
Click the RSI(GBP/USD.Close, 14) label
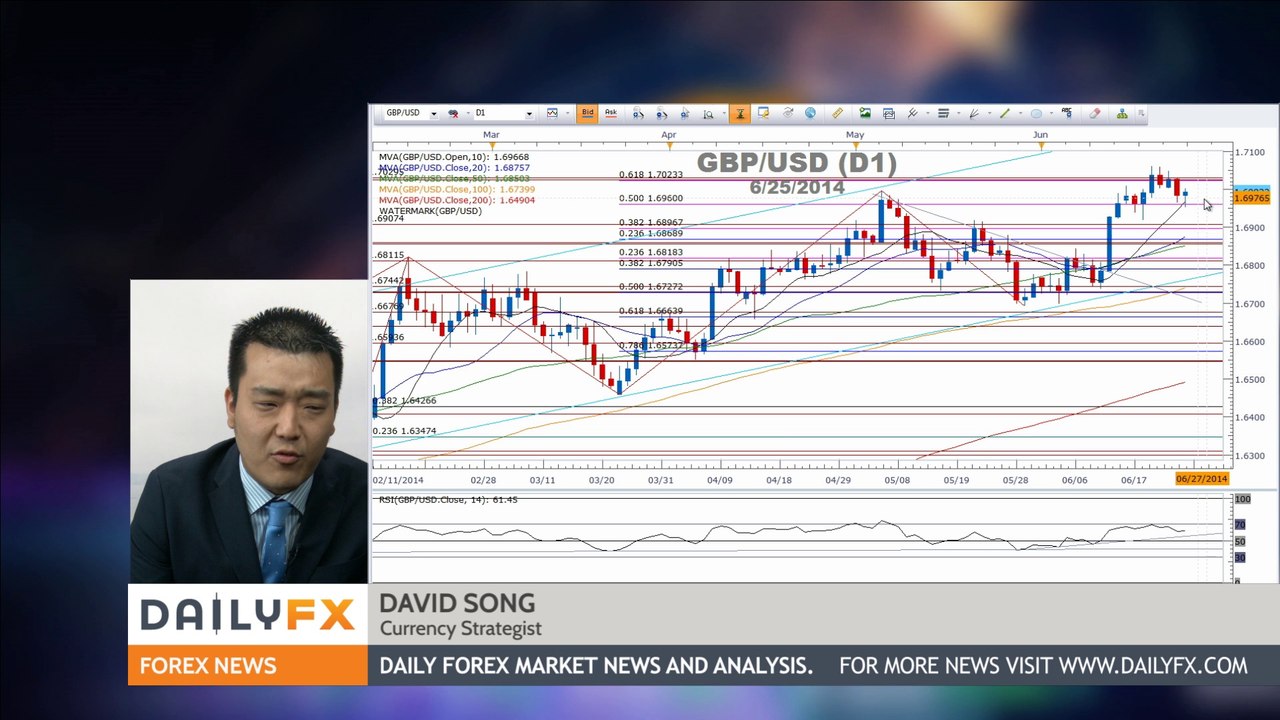(448, 499)
